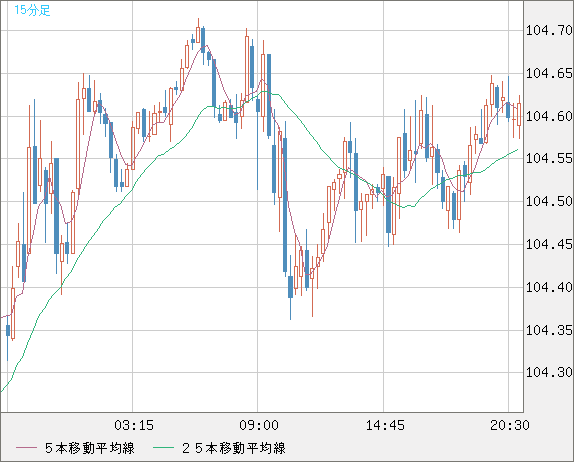Image resolution: width=574 pixels, height=462 pixels.
Task: Click the green 25-period legend line sample
Action: coord(163,448)
